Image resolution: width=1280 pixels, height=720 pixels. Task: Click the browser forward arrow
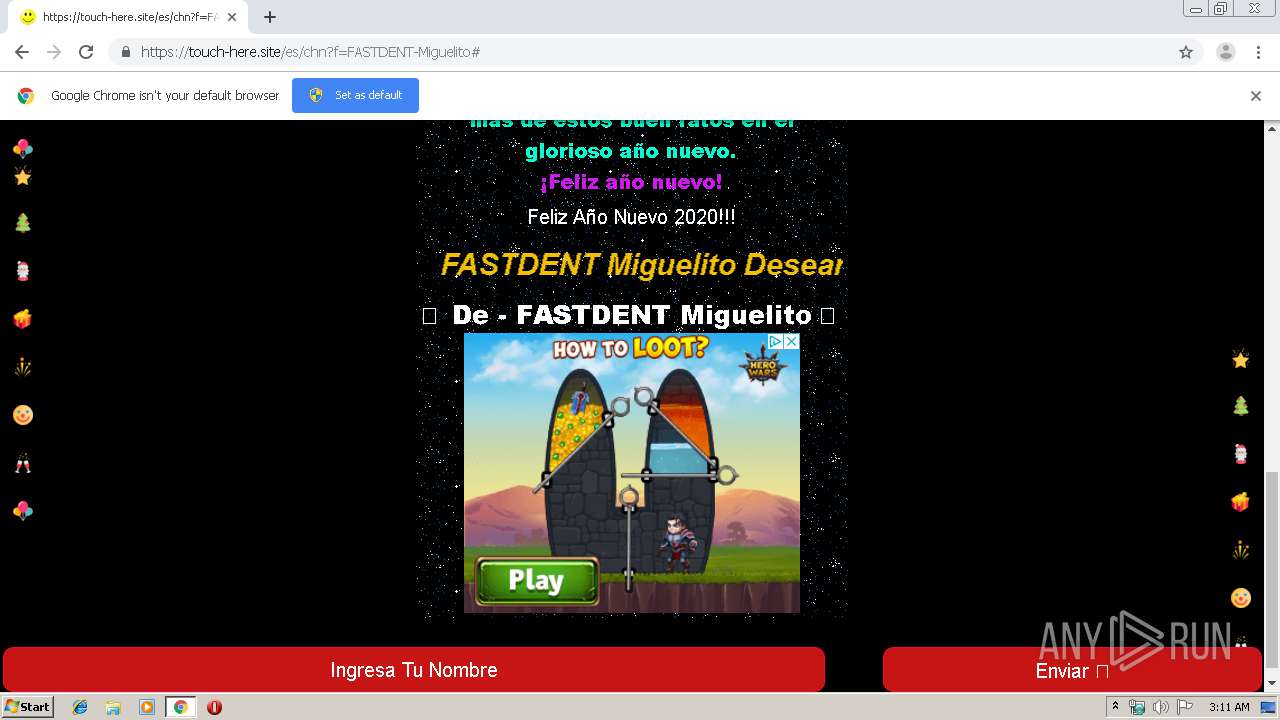coord(54,52)
